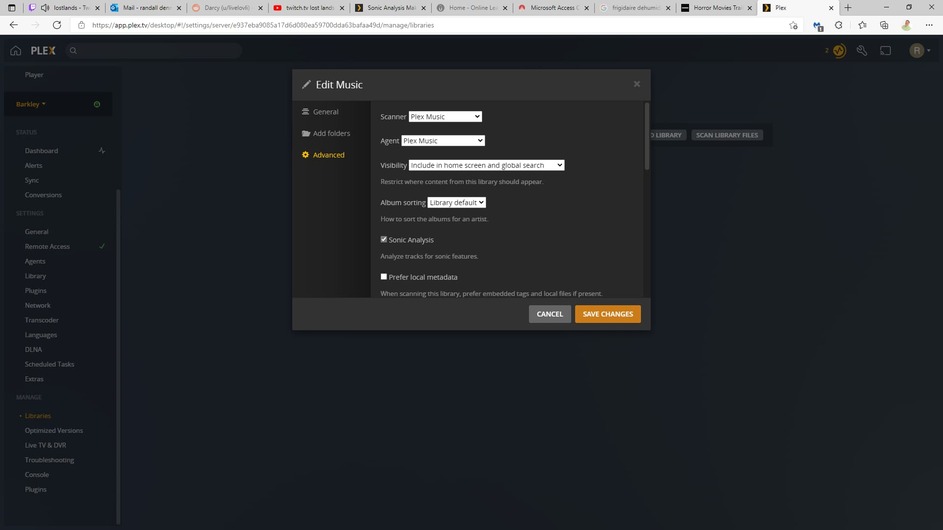The height and width of the screenshot is (530, 943).
Task: Open the browser profile icon
Action: pyautogui.click(x=906, y=25)
